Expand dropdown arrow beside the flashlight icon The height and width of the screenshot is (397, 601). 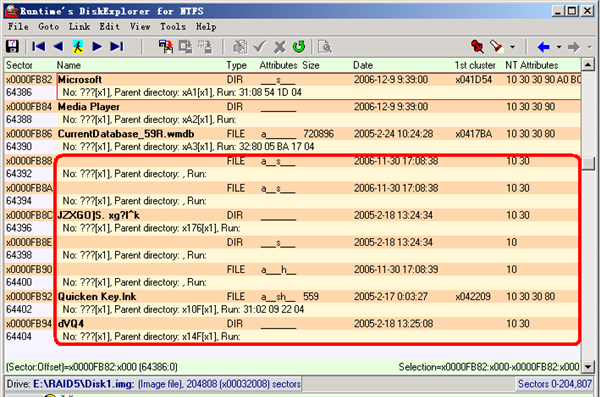[x=512, y=47]
